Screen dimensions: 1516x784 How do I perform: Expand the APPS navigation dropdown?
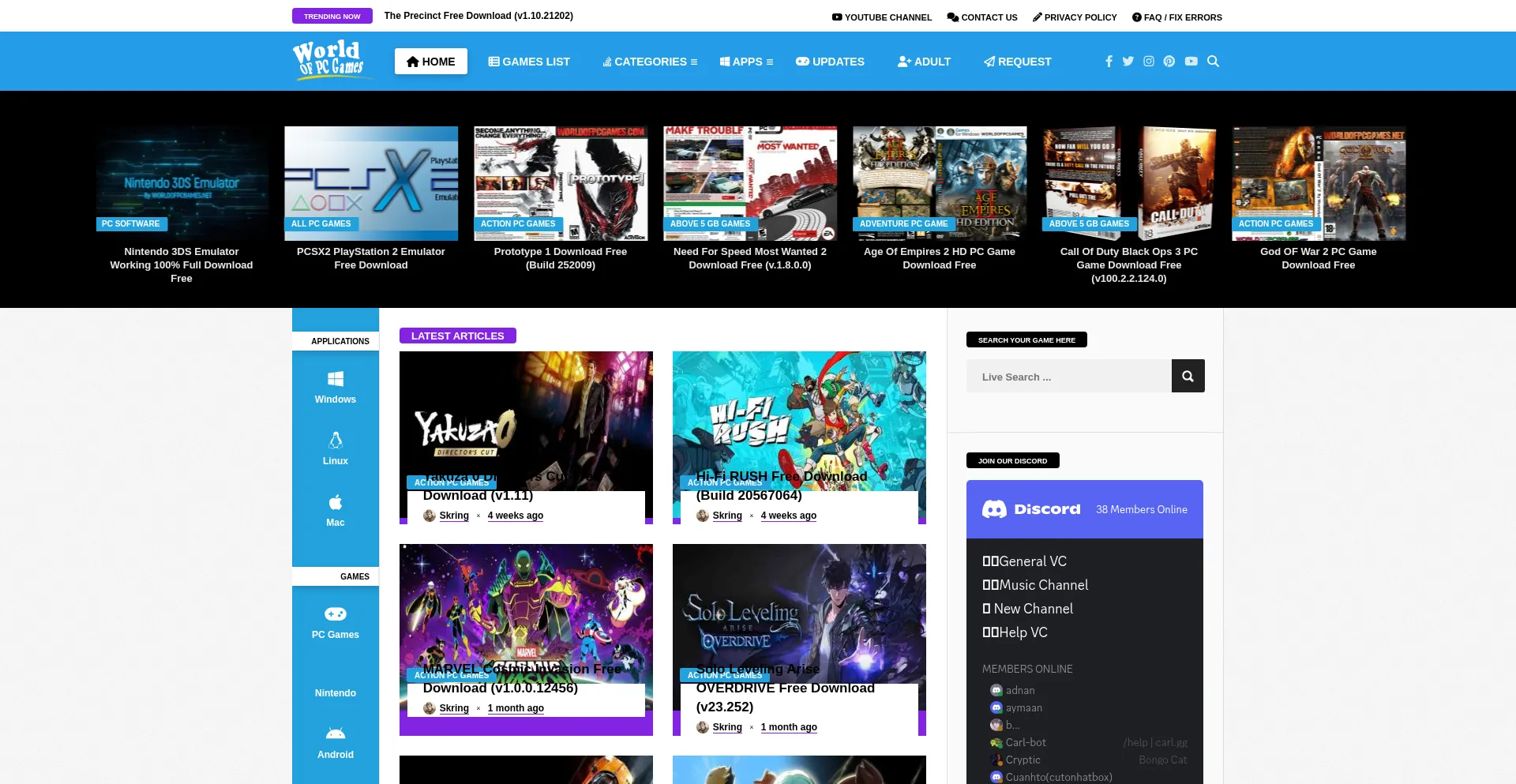[746, 62]
